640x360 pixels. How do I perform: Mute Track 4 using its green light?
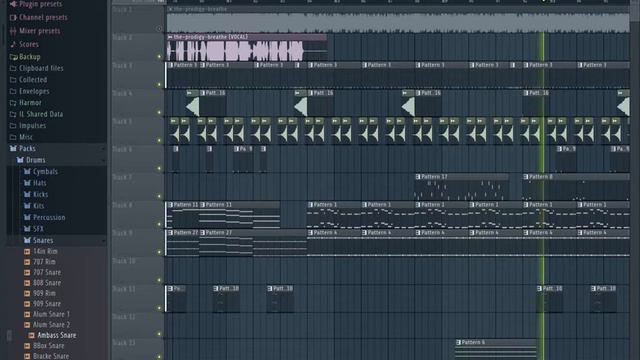pyautogui.click(x=159, y=112)
